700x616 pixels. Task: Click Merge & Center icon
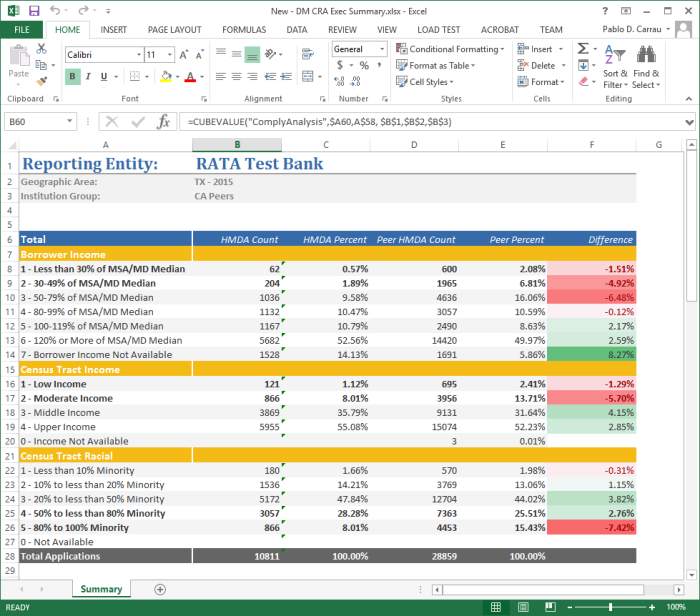(308, 76)
